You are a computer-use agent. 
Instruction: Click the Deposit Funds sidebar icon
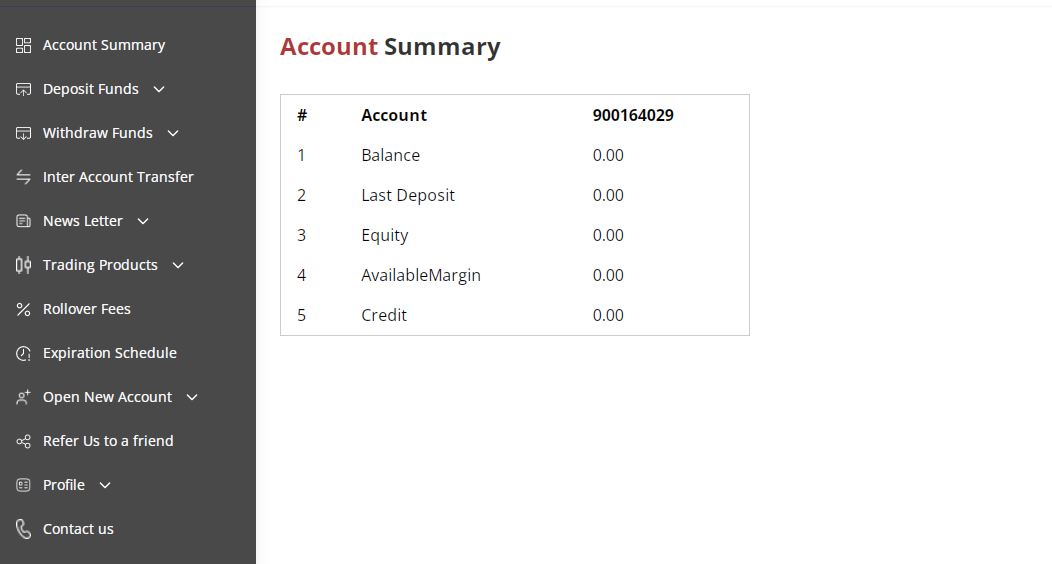[x=23, y=89]
